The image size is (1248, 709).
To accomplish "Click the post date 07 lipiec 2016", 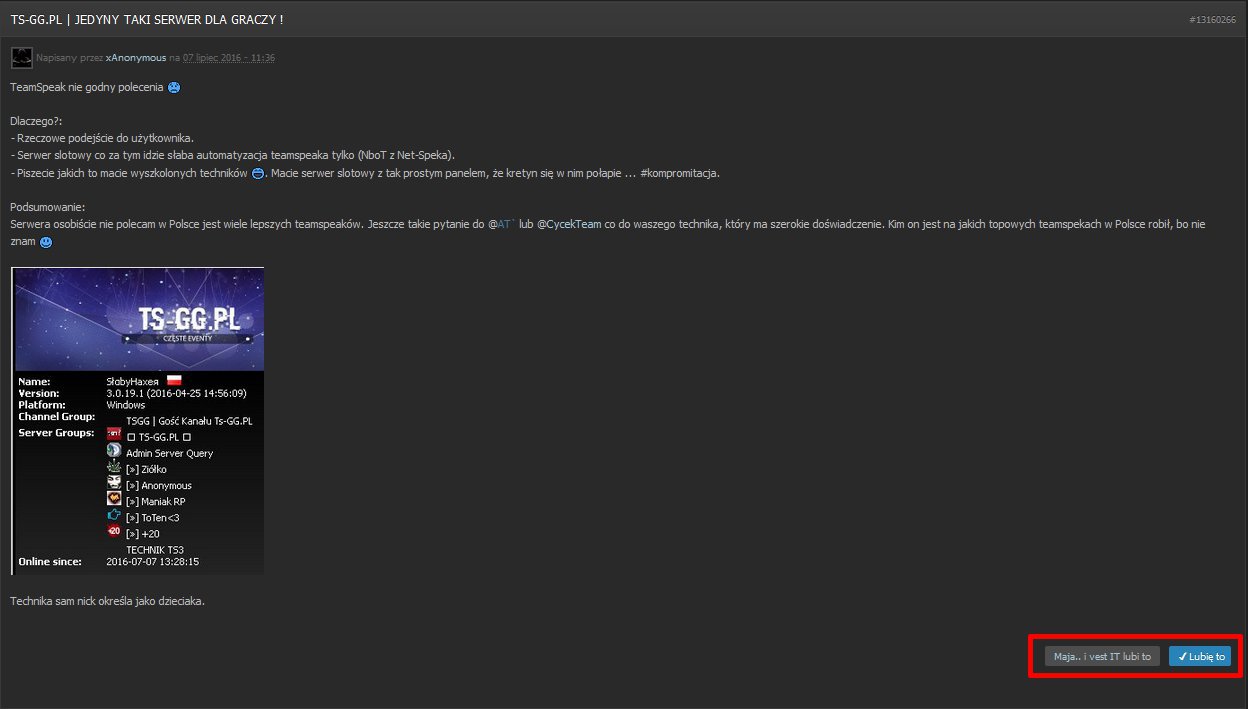I will tap(229, 58).
